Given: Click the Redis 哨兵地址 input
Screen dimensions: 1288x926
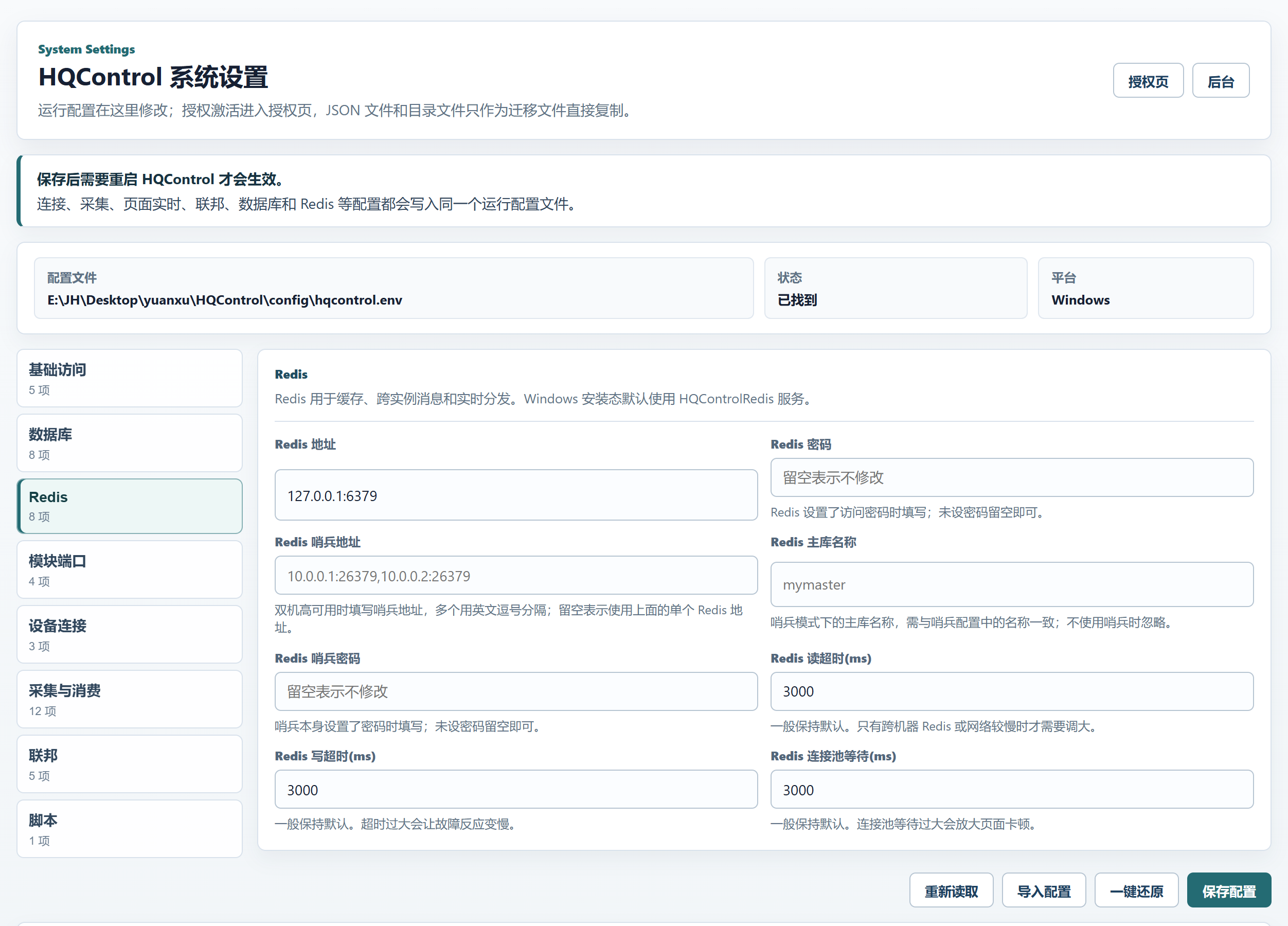Looking at the screenshot, I should [515, 576].
